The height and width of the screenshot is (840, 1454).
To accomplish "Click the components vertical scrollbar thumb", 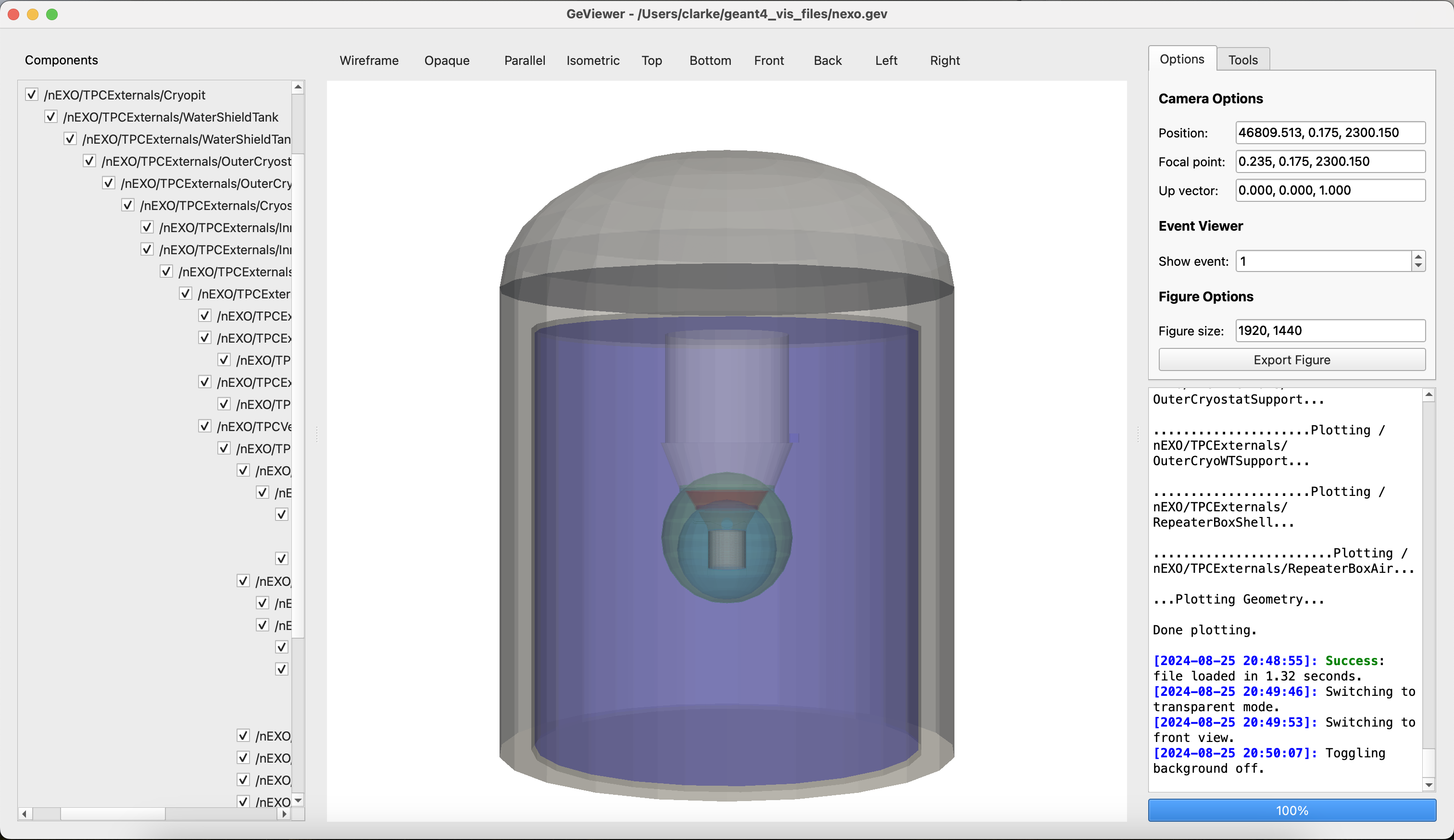I will (298, 395).
